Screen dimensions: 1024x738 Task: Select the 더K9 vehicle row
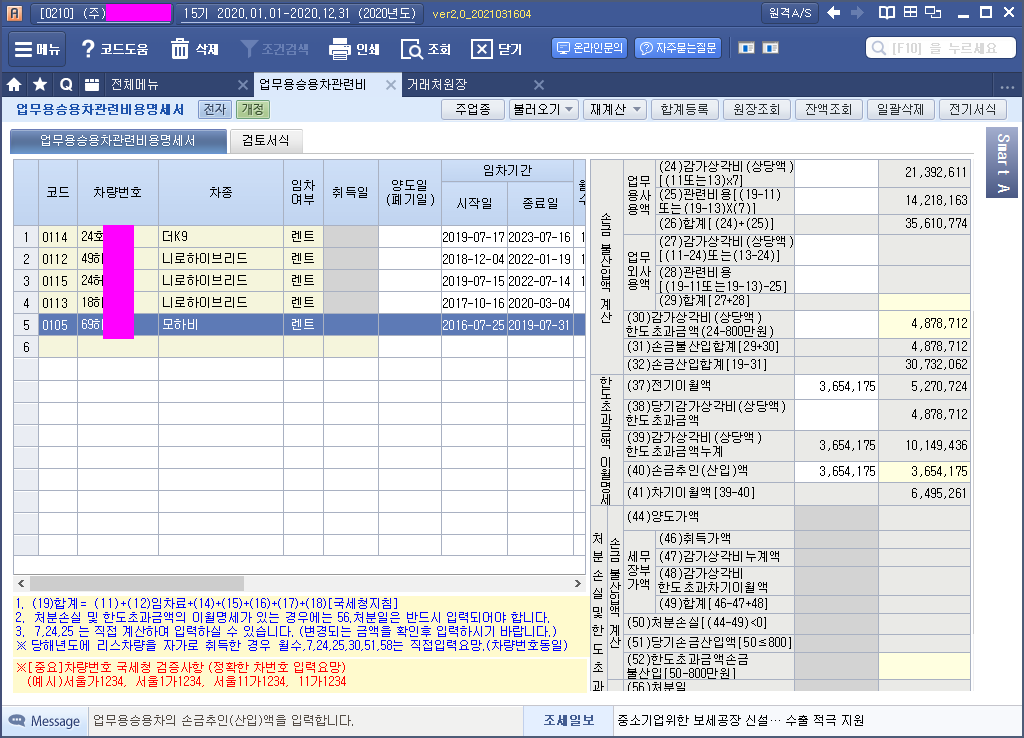tap(219, 237)
